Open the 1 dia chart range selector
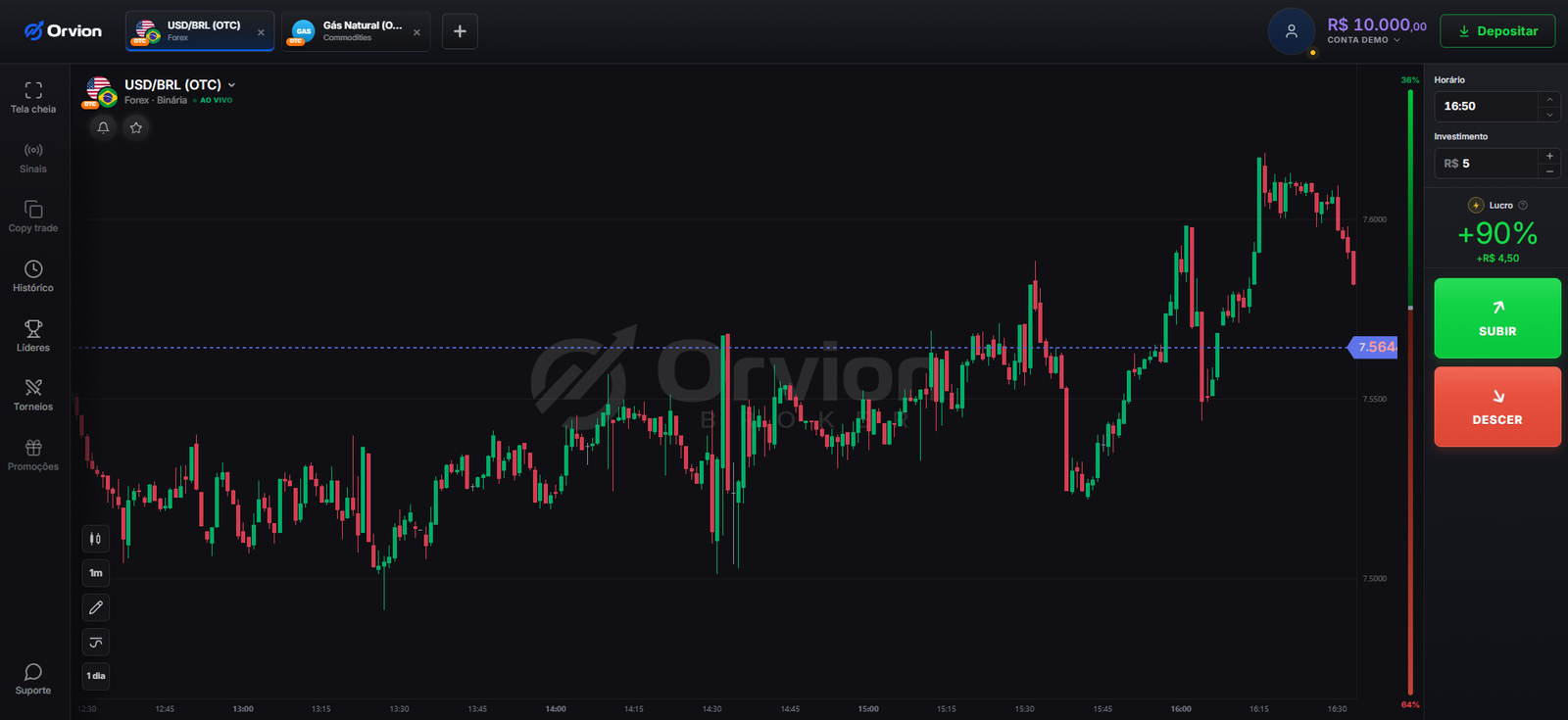The width and height of the screenshot is (1568, 720). [x=95, y=676]
